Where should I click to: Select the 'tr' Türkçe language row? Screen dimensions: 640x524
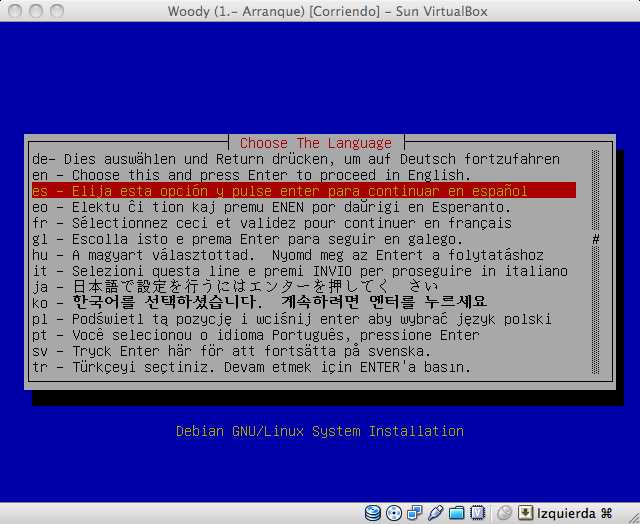304,366
